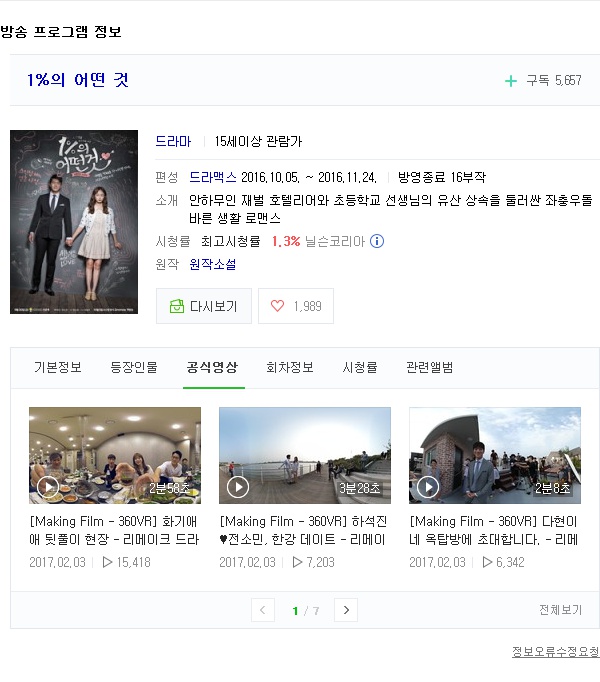Open the 기본정보 tab
The height and width of the screenshot is (682, 600).
58,367
